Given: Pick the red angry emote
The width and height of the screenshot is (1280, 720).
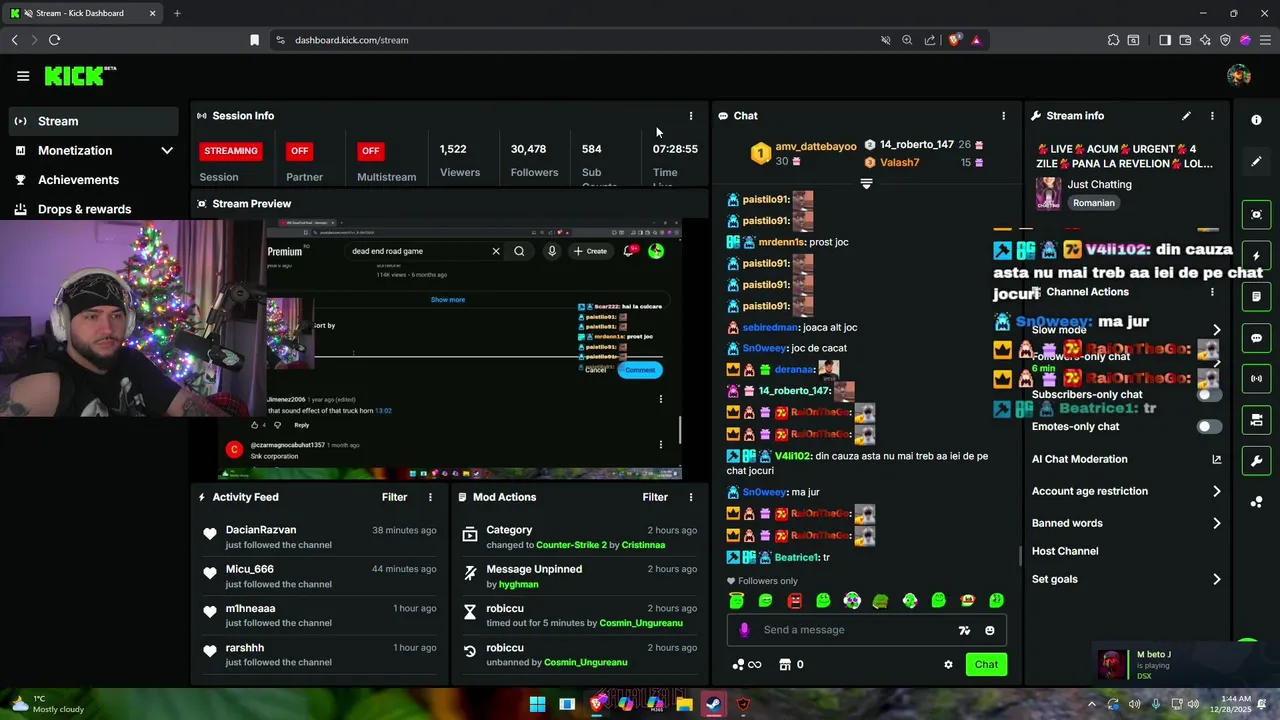Looking at the screenshot, I should click(795, 601).
